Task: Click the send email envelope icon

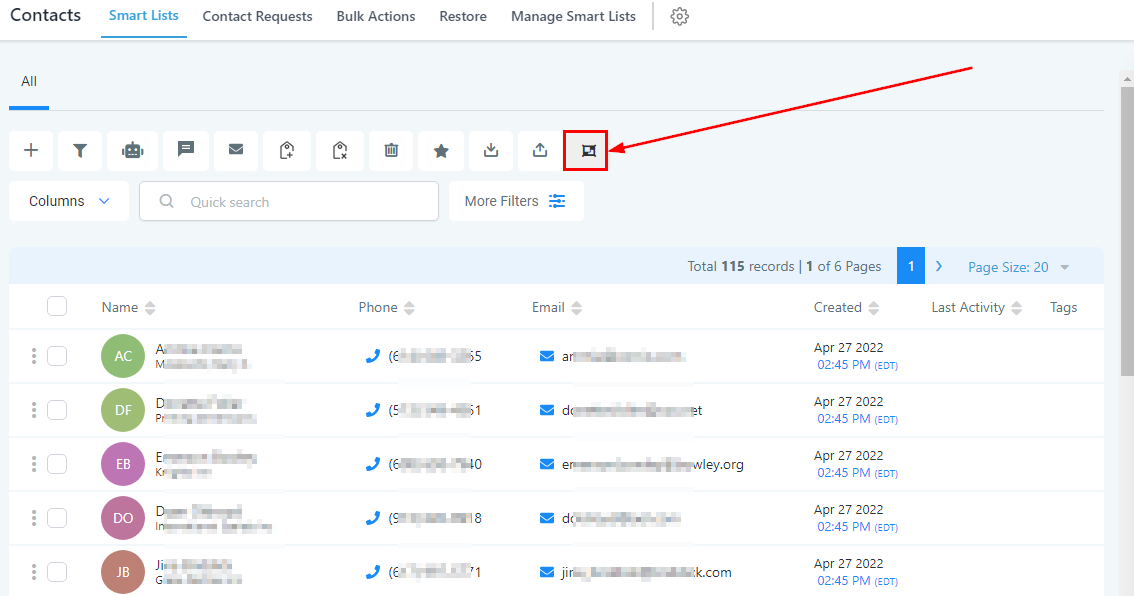Action: [236, 150]
